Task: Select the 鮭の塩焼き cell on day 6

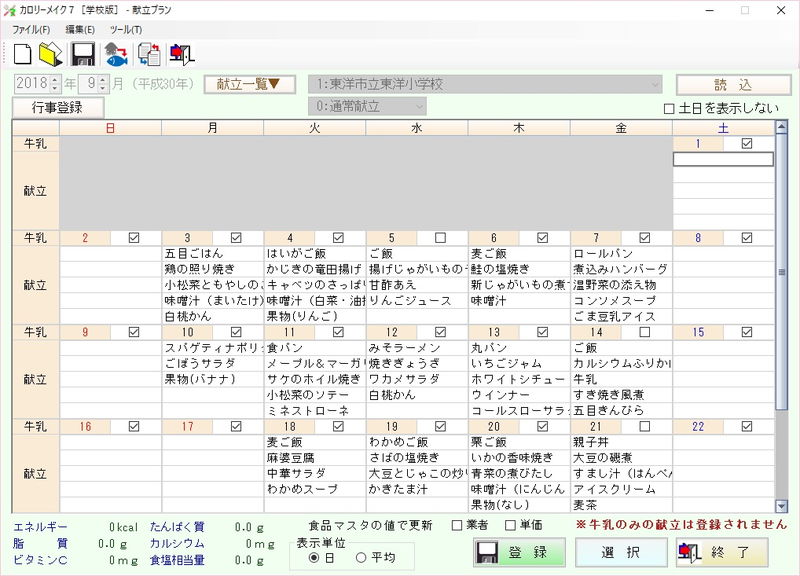Action: click(519, 269)
